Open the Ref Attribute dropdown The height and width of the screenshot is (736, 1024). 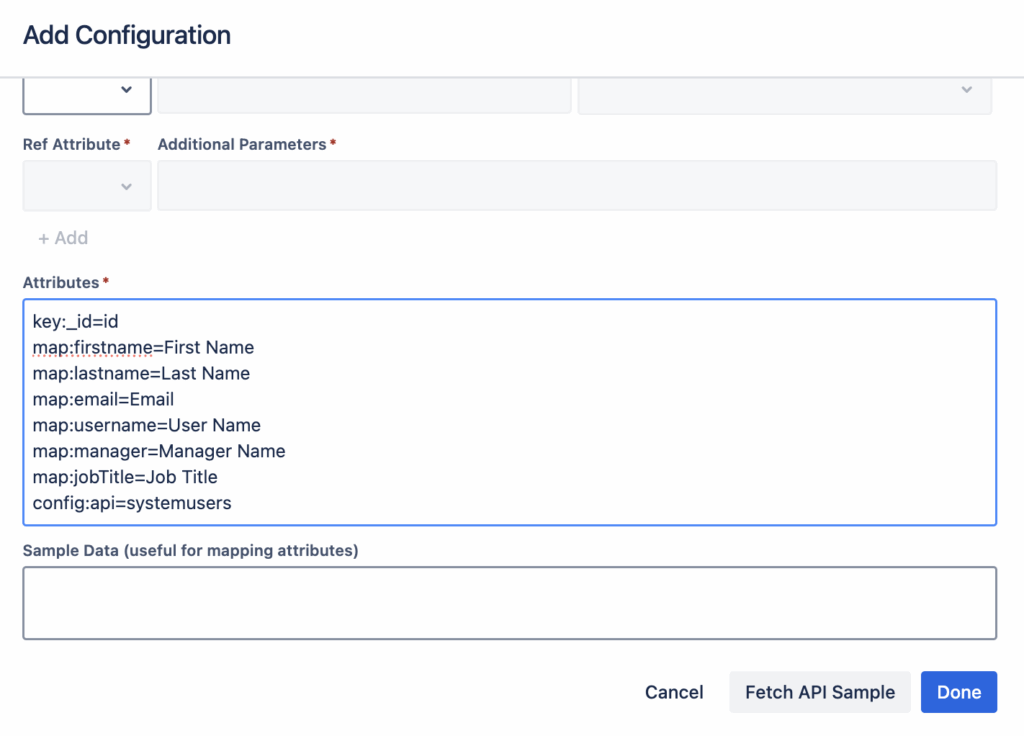coord(87,186)
